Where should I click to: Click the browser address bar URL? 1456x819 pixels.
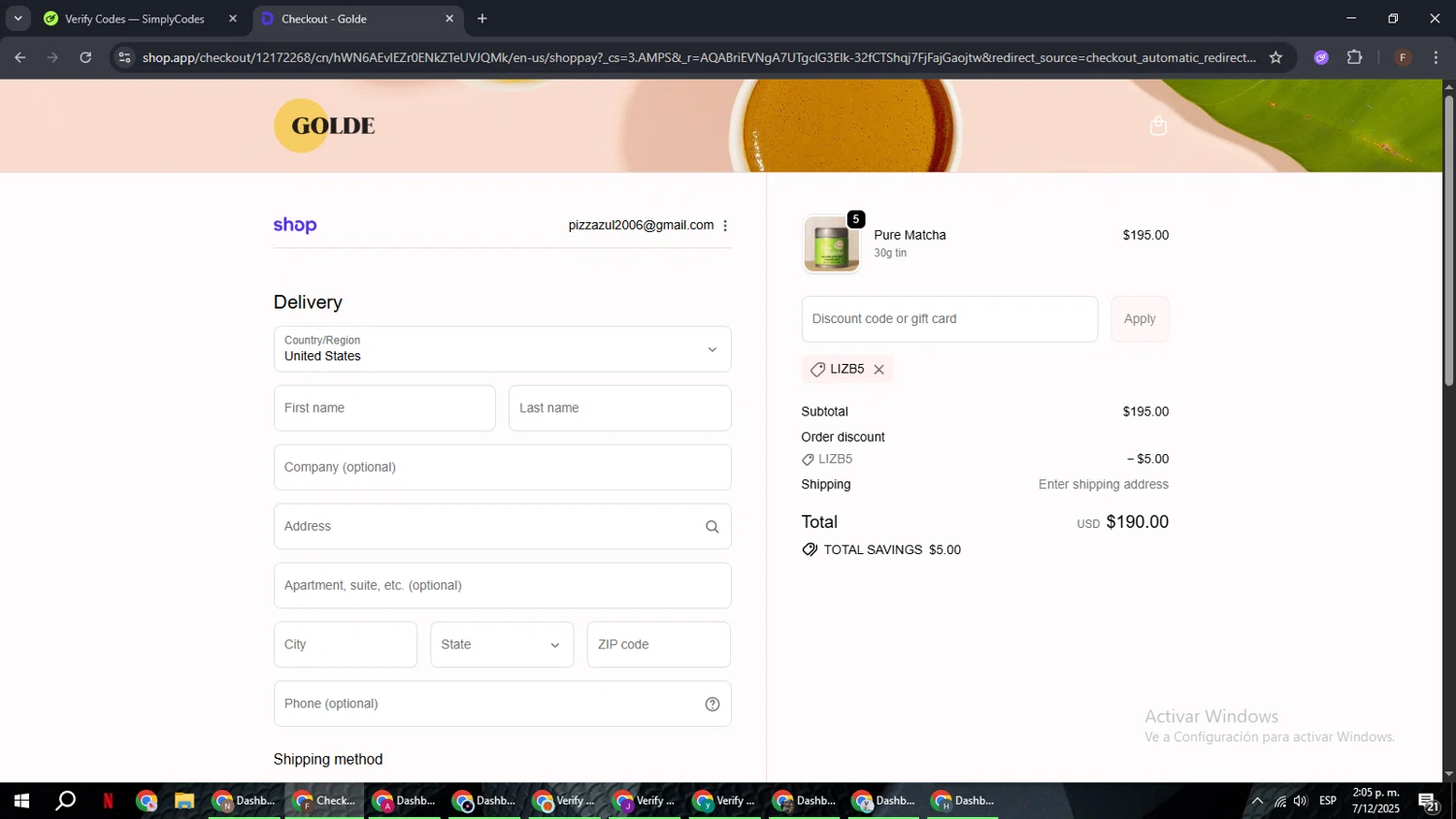pyautogui.click(x=699, y=57)
